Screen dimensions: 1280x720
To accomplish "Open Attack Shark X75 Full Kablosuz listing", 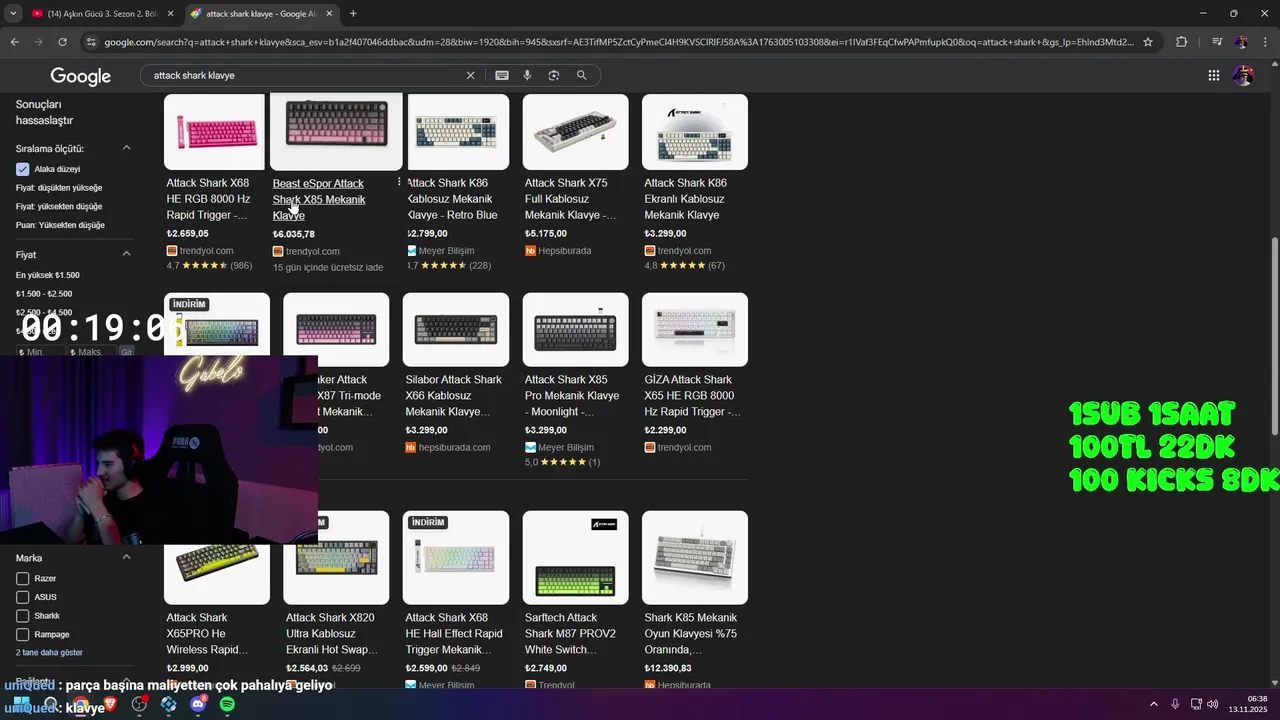I will 570,199.
